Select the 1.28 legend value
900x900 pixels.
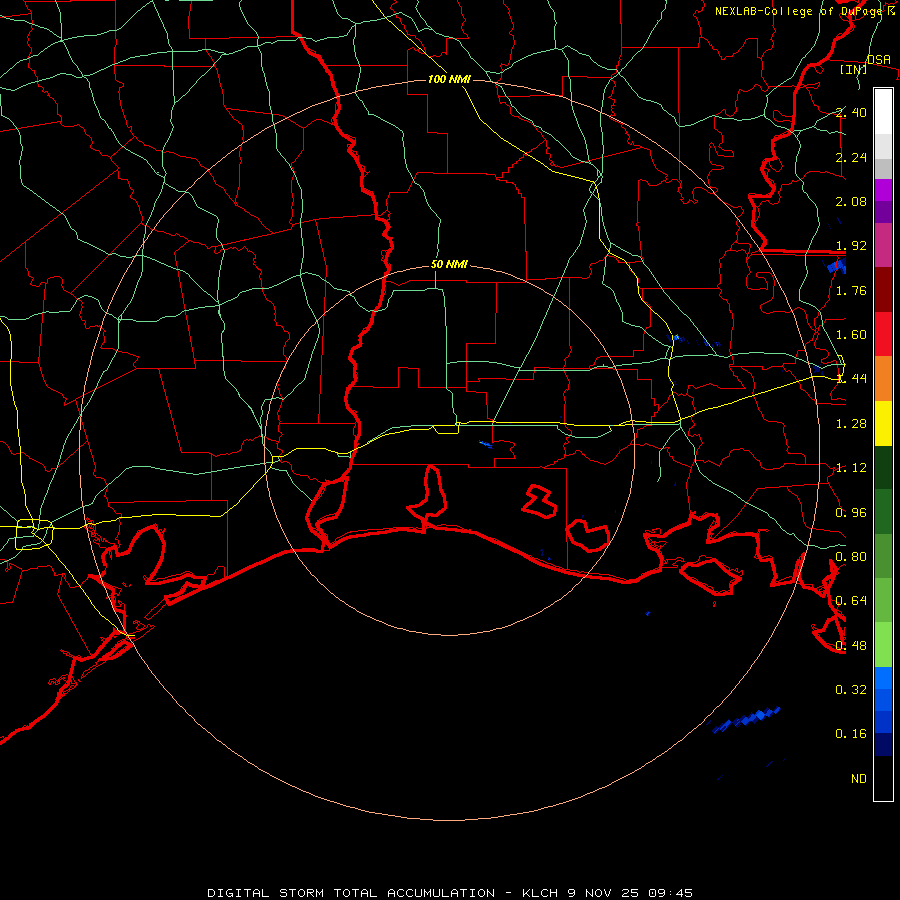851,424
